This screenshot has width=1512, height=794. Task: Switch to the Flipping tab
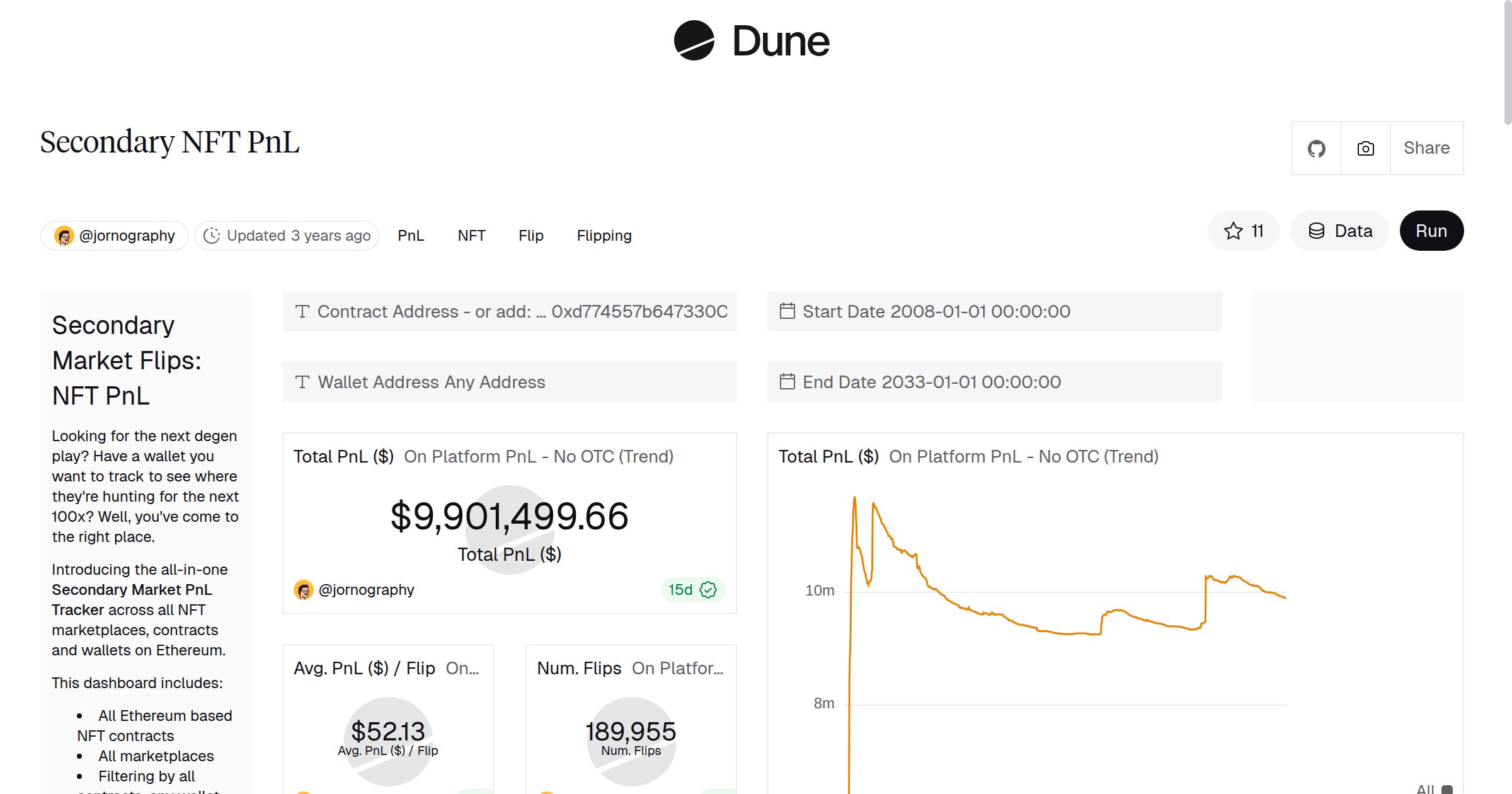coord(604,236)
